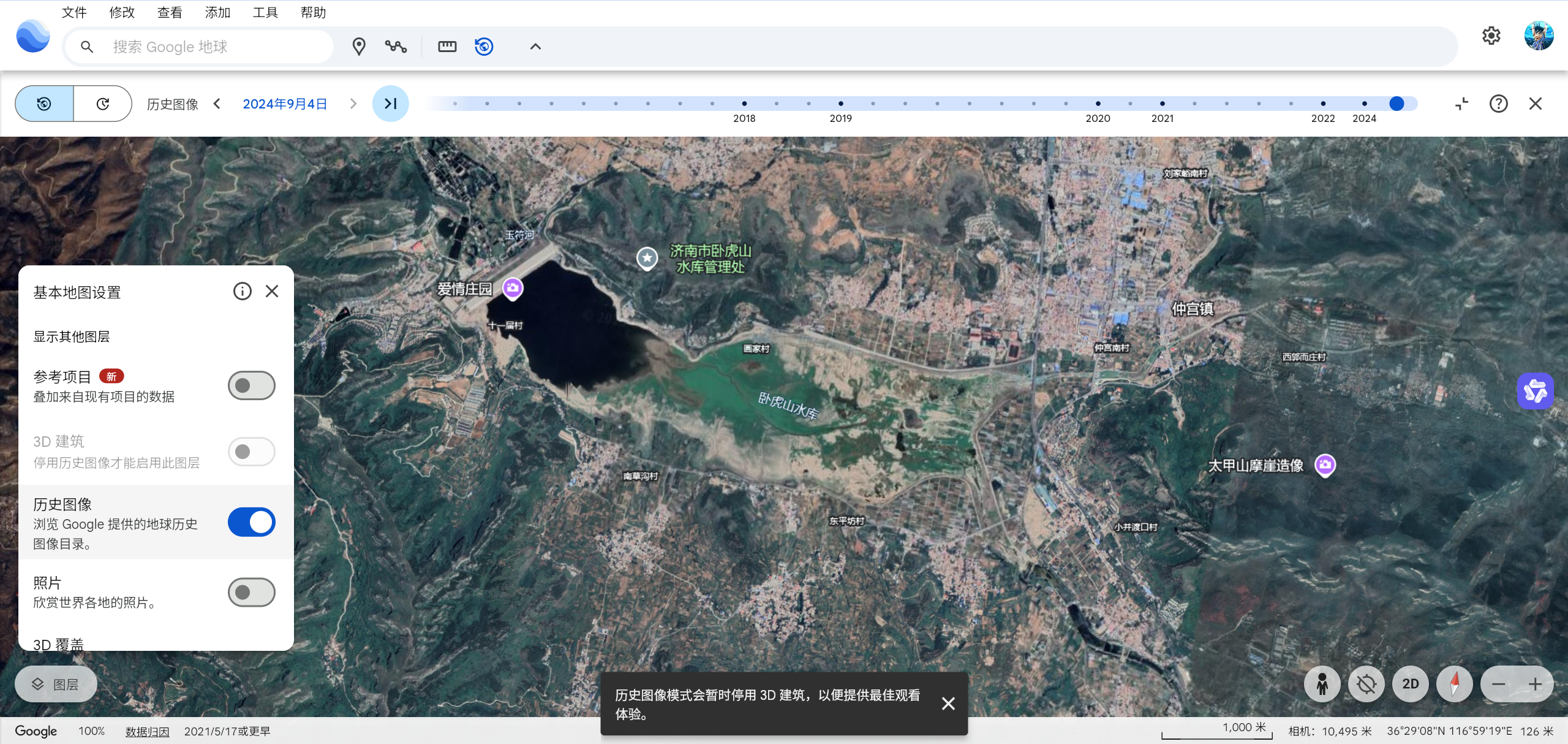Switch the map to 2D view

coord(1410,684)
